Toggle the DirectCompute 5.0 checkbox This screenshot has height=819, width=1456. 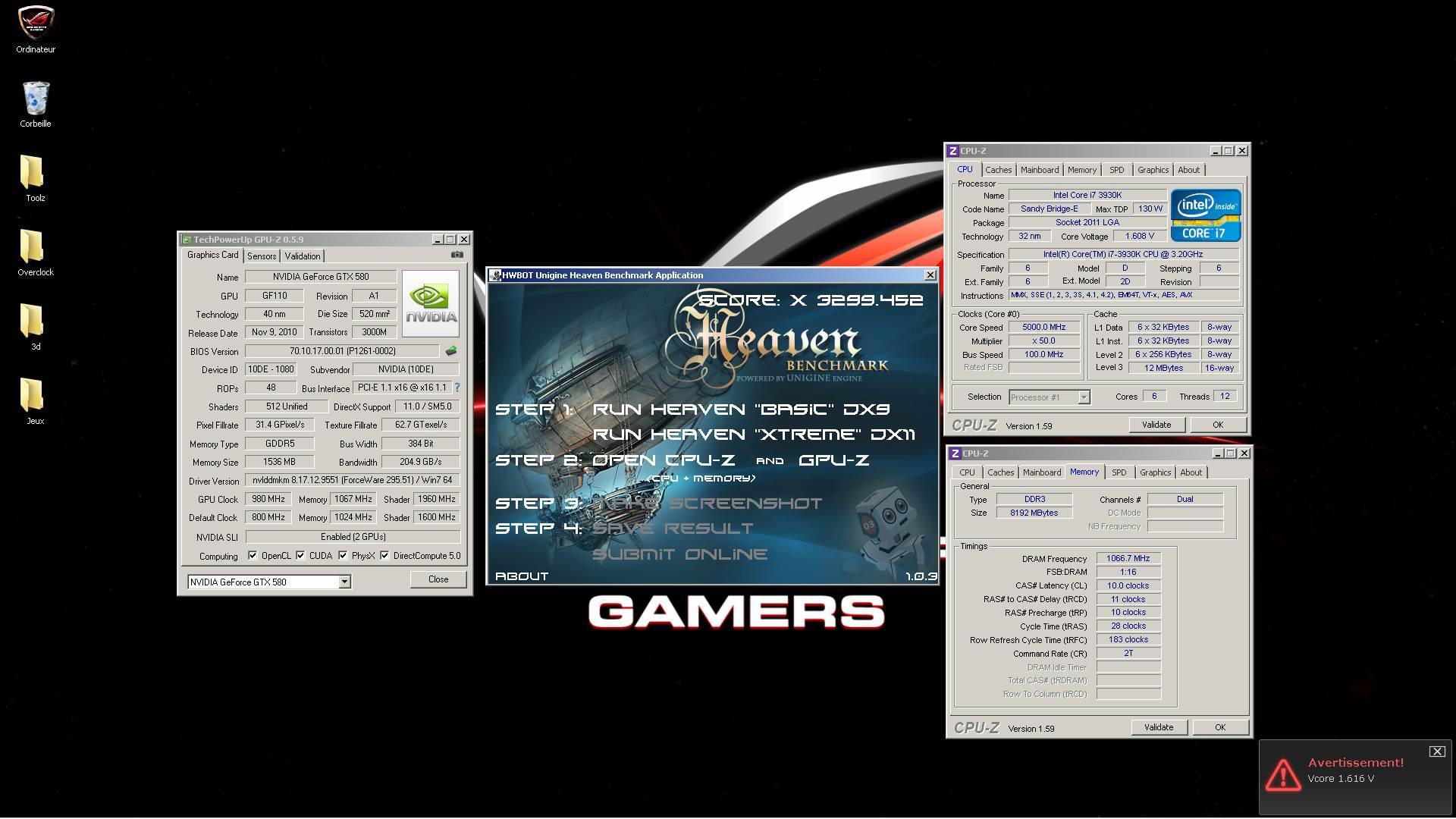point(384,556)
